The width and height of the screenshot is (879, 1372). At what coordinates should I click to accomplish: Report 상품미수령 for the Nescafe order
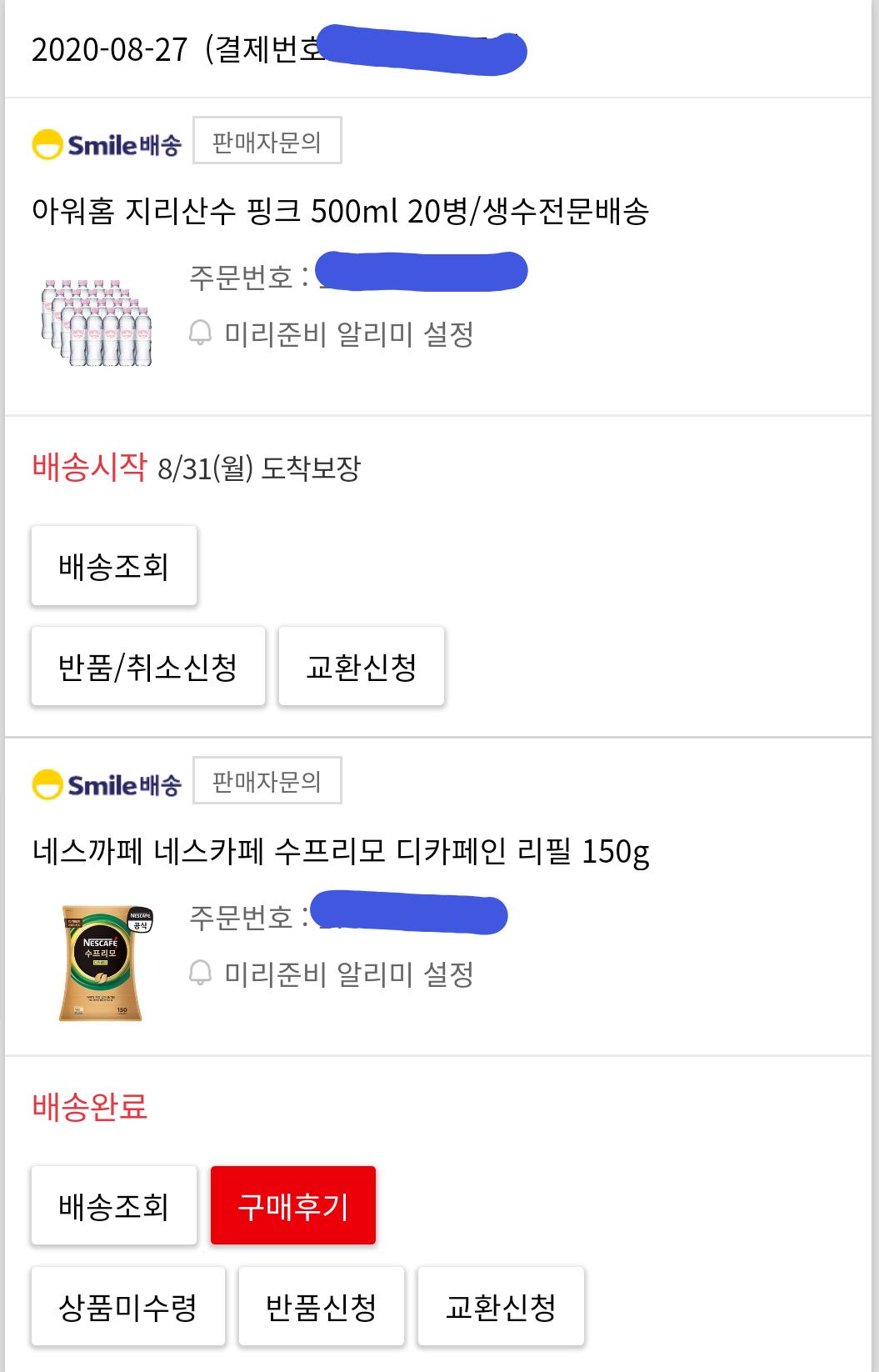point(128,1306)
